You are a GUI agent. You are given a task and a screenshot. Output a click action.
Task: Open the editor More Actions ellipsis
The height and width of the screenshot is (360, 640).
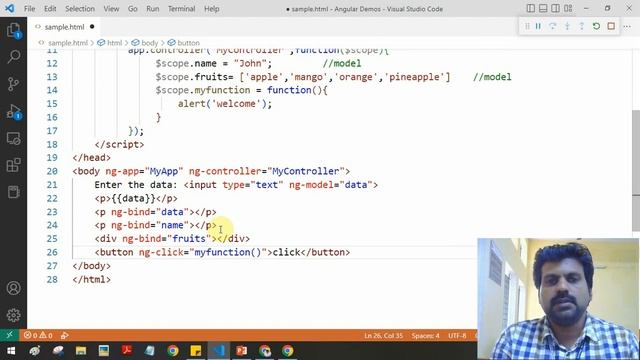click(x=627, y=27)
